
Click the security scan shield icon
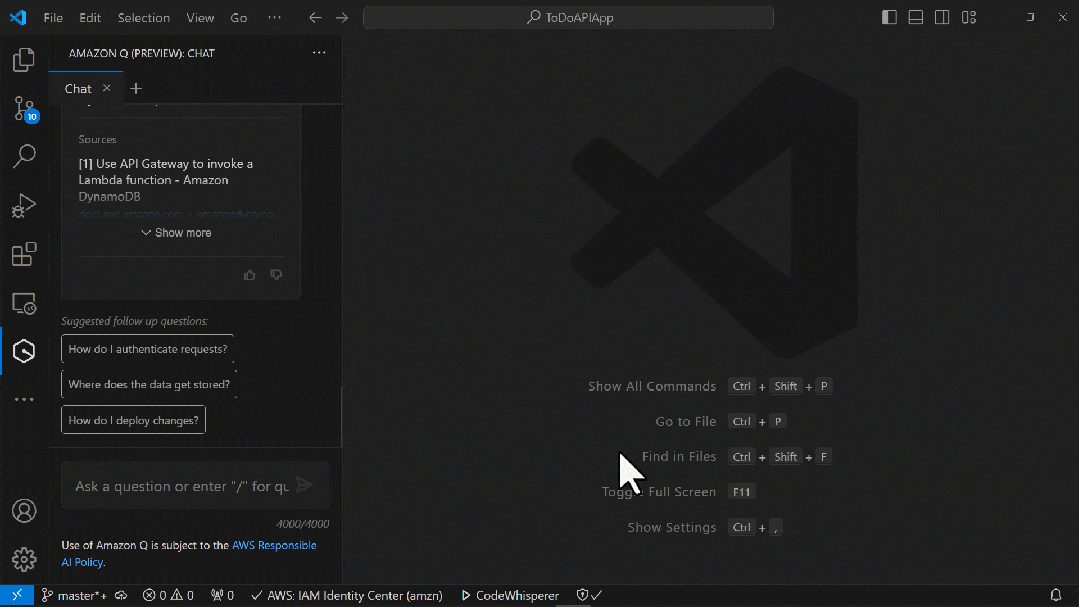pyautogui.click(x=588, y=595)
